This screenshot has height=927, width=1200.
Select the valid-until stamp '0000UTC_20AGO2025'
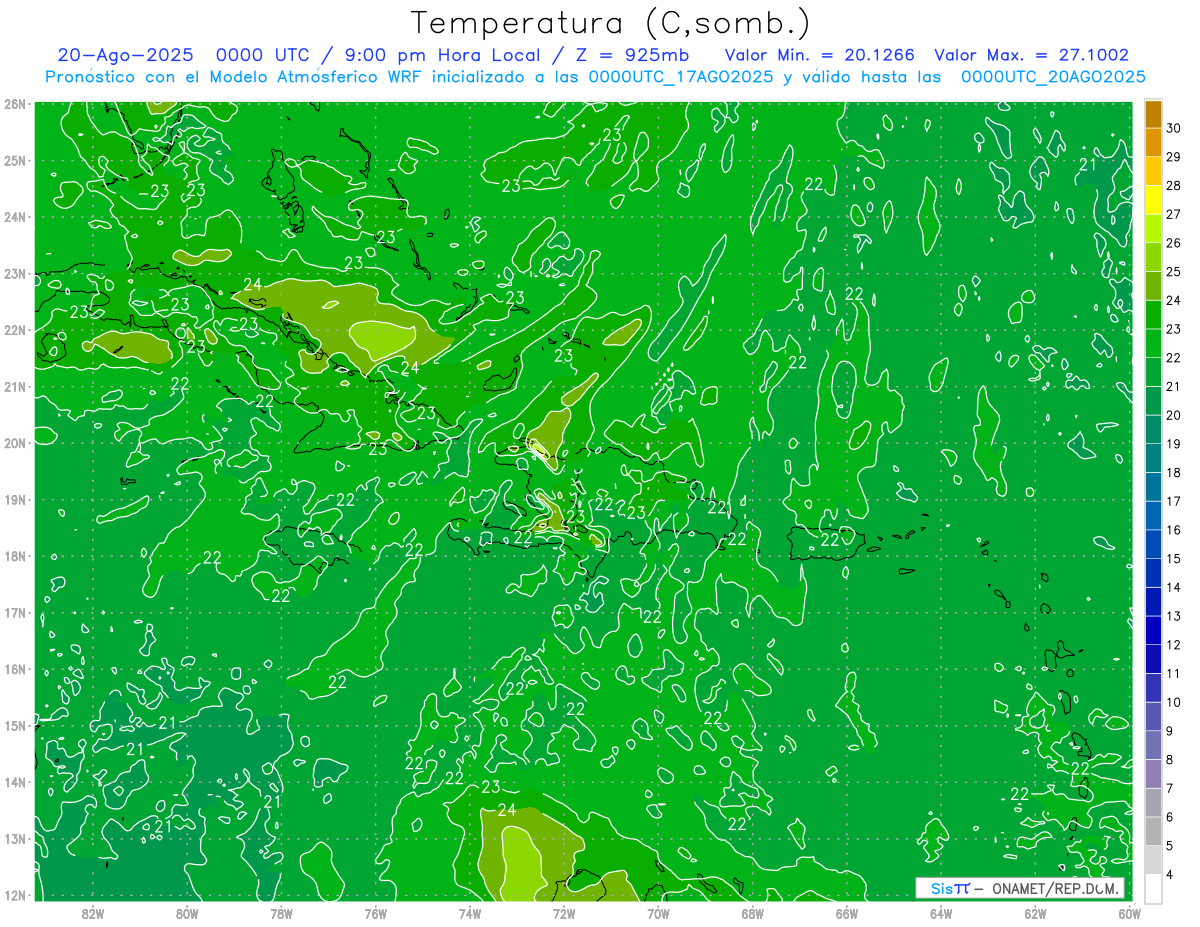1053,77
